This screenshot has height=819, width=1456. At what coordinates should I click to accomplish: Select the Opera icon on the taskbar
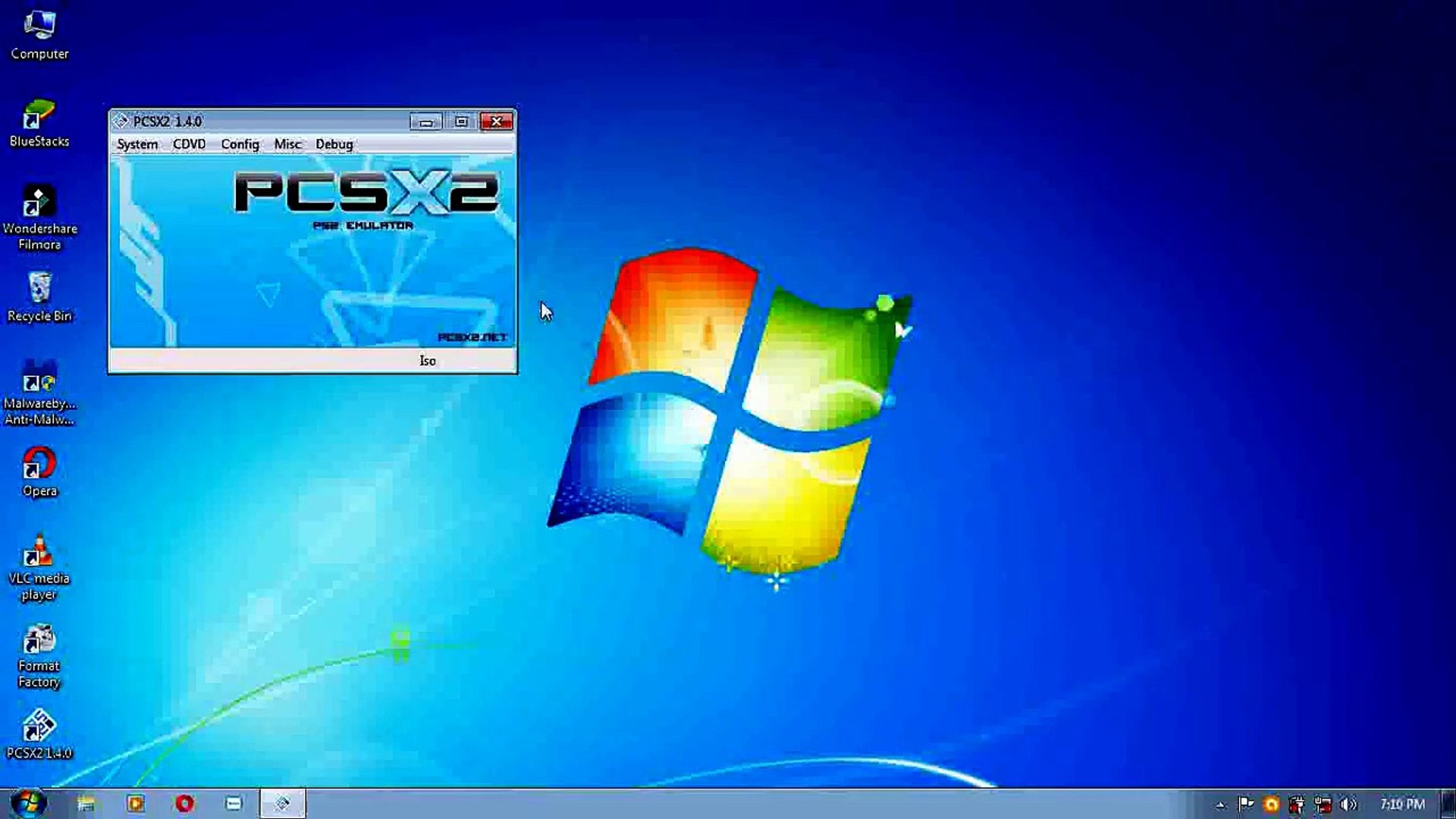pyautogui.click(x=184, y=803)
